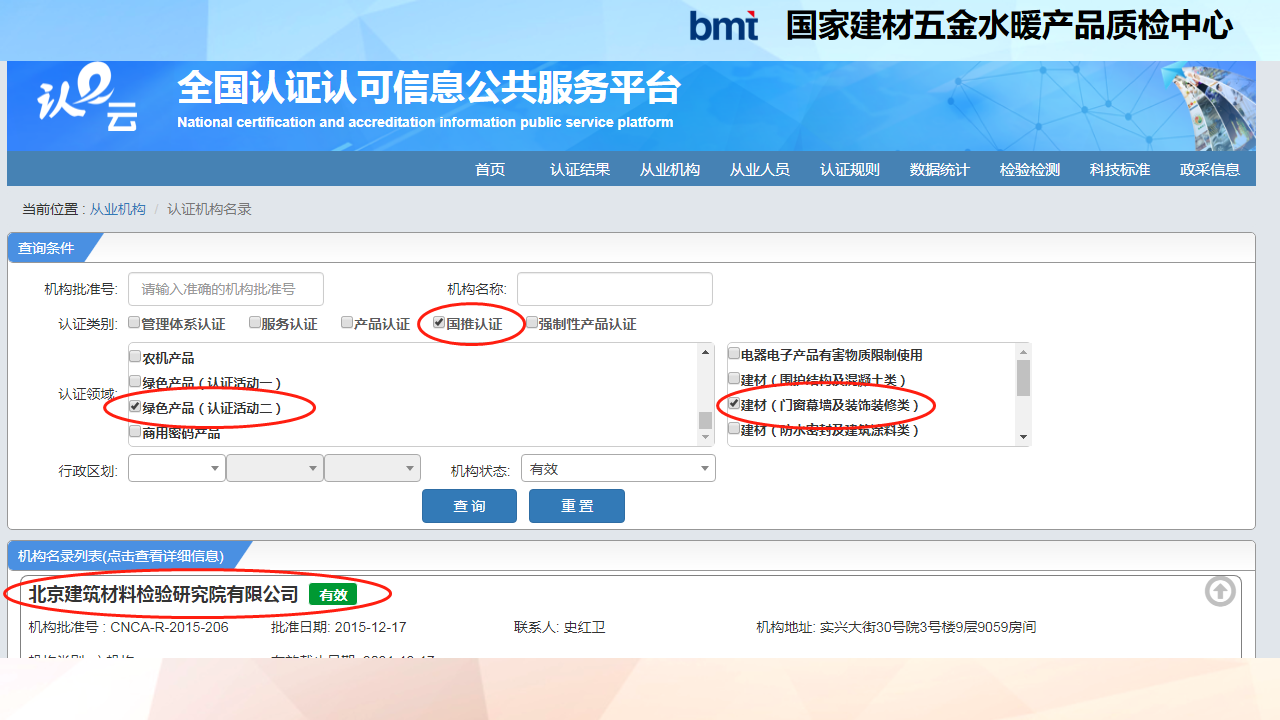Click up arrow of 认证领域 left list scrollbar
This screenshot has width=1280, height=720.
click(x=706, y=352)
